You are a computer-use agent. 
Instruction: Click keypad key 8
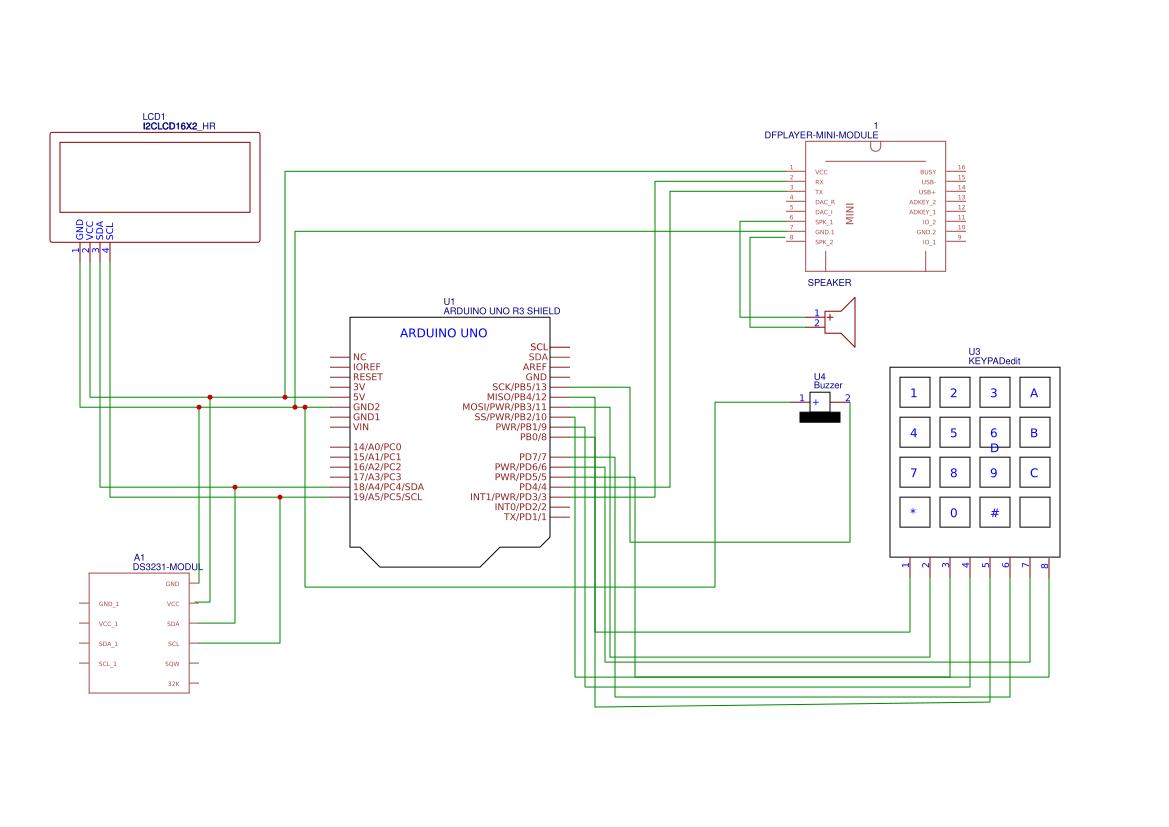(x=954, y=473)
